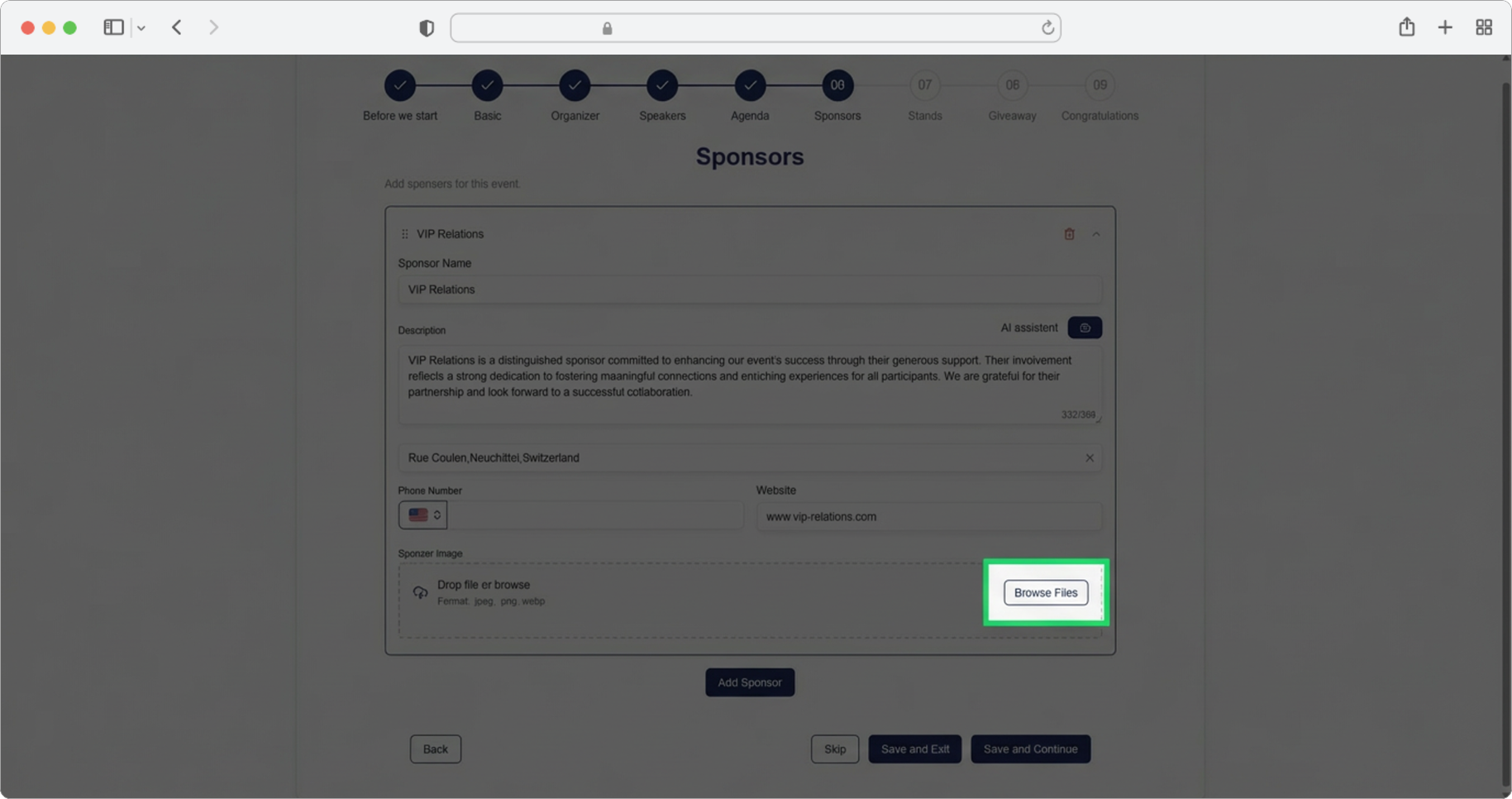The image size is (1512, 799).
Task: Open the phone country flag dropdown
Action: (x=423, y=514)
